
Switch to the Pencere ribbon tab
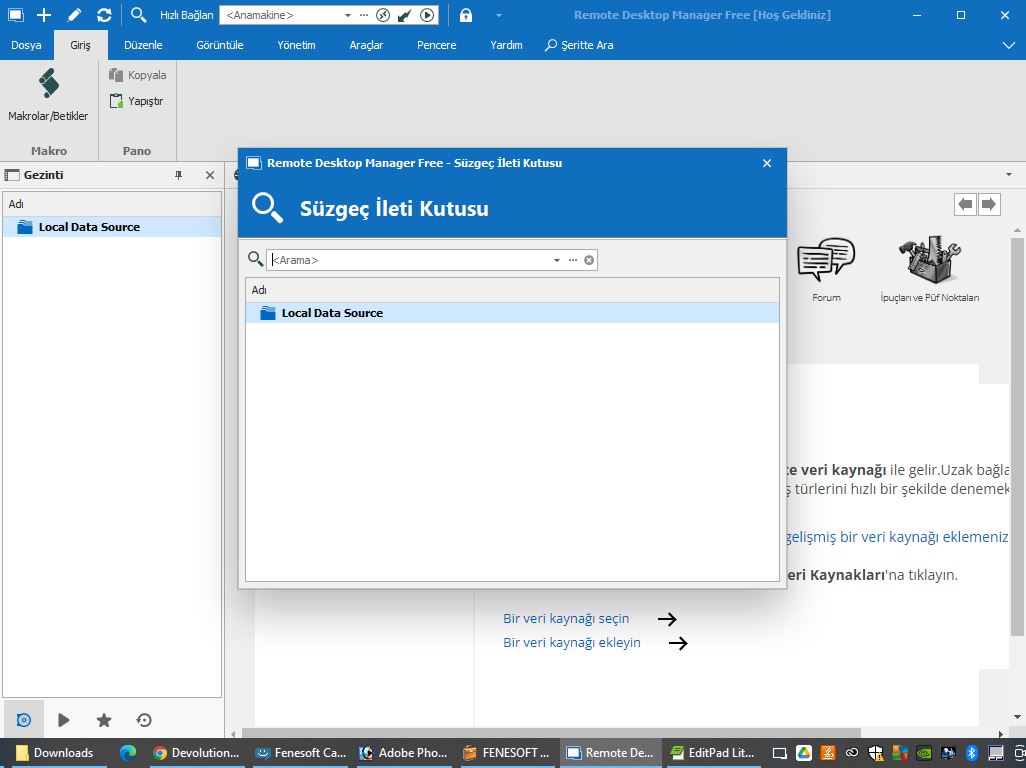[x=436, y=45]
